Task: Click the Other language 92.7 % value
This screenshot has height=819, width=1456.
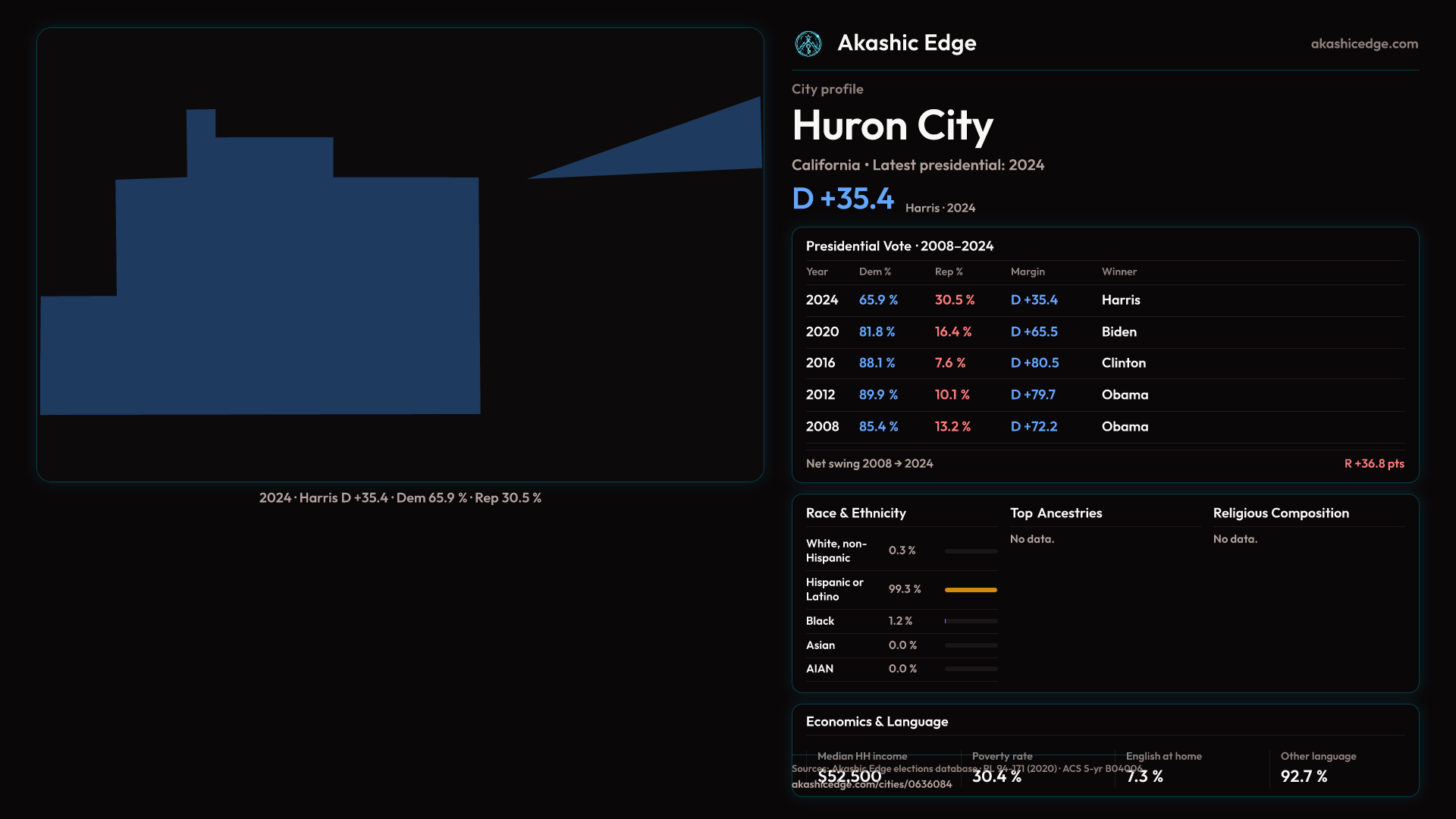Action: [x=1304, y=777]
